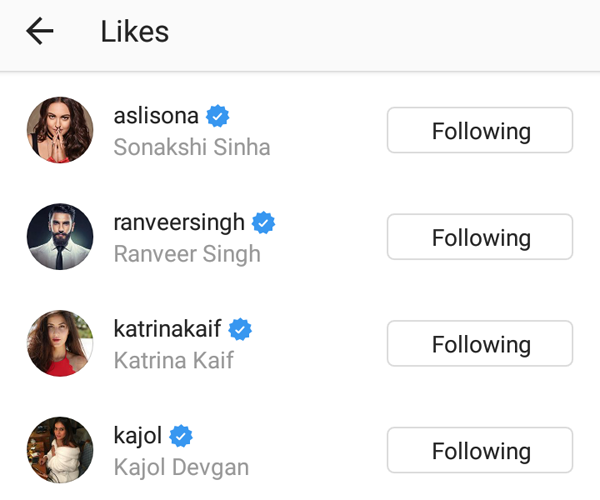Open the ranveersingh username link
This screenshot has height=500, width=600.
tap(179, 222)
